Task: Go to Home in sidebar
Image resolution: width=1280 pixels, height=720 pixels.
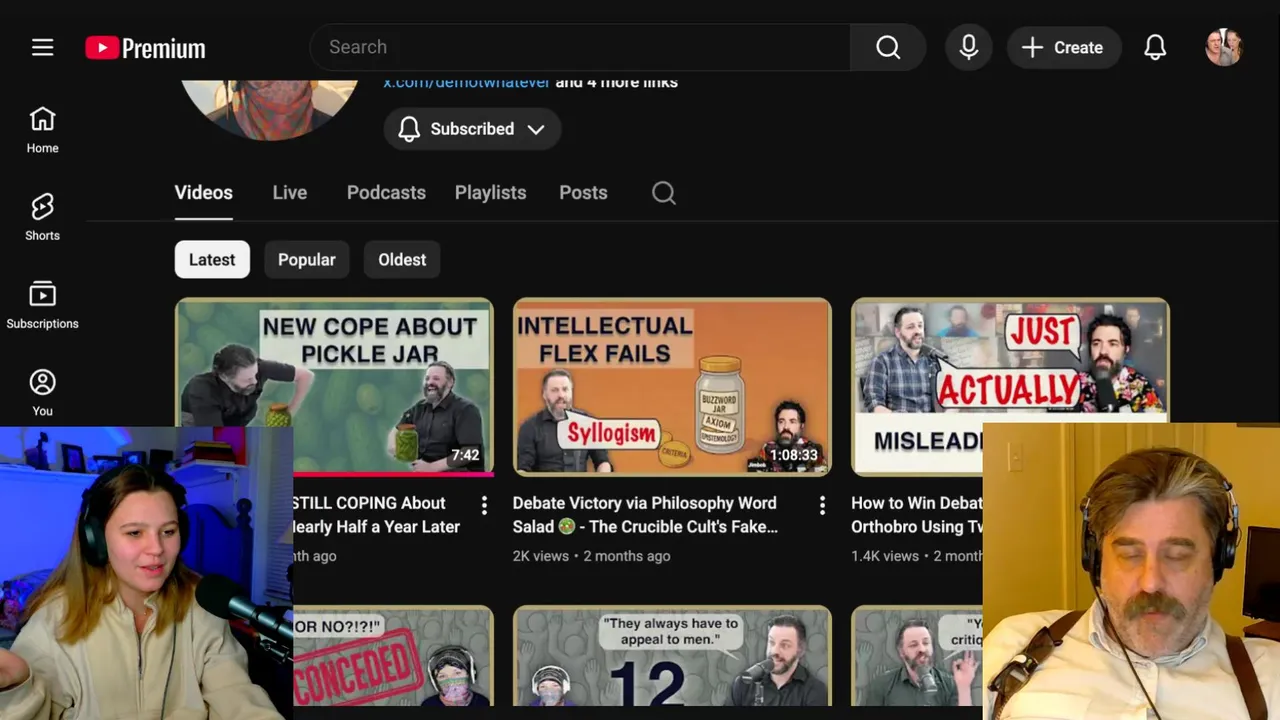Action: point(42,130)
